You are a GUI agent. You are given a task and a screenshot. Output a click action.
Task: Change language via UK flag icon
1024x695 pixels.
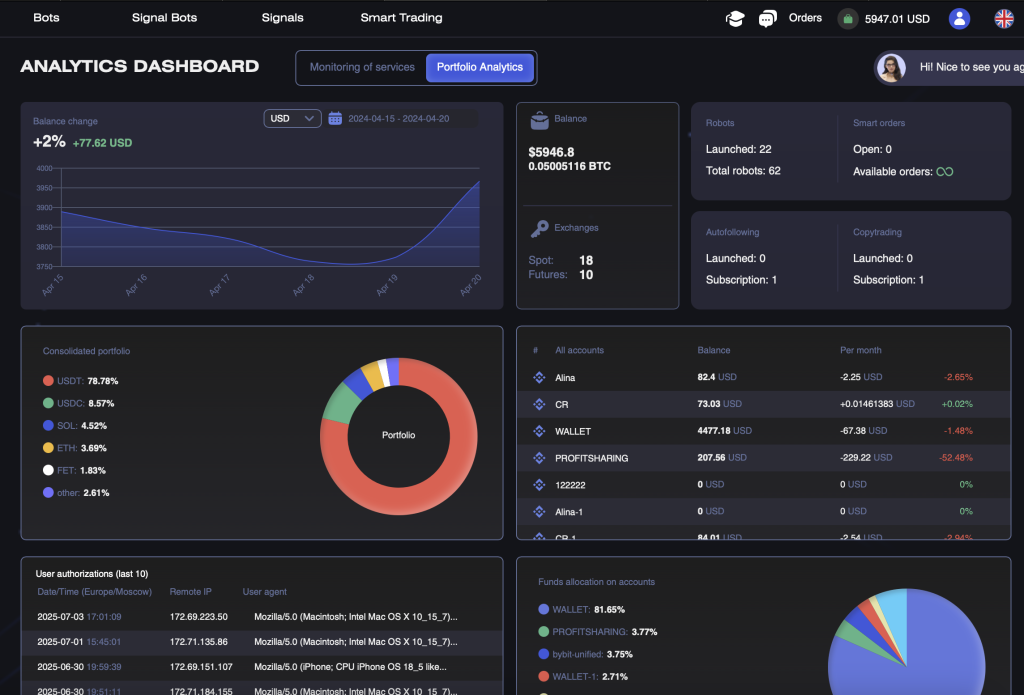[1004, 18]
